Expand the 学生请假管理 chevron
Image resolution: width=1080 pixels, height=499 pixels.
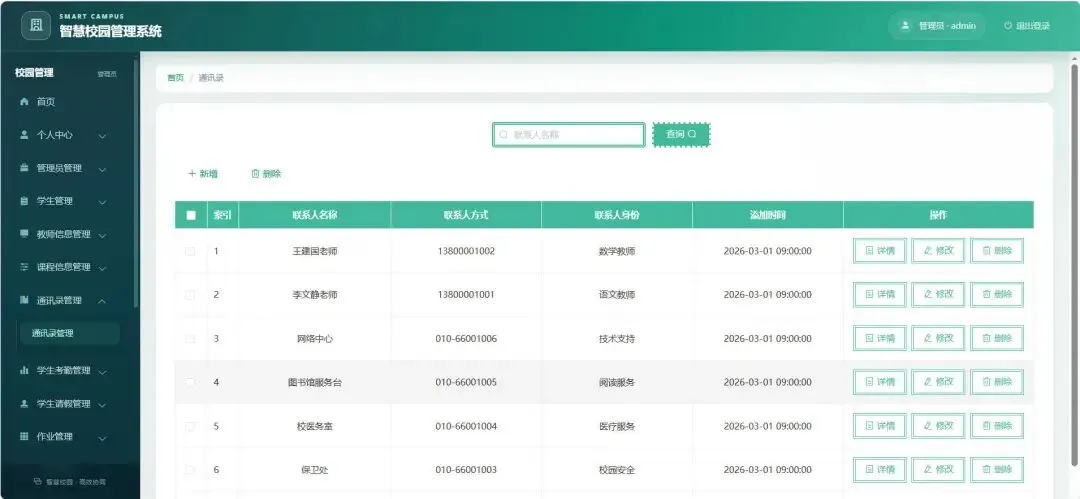102,405
